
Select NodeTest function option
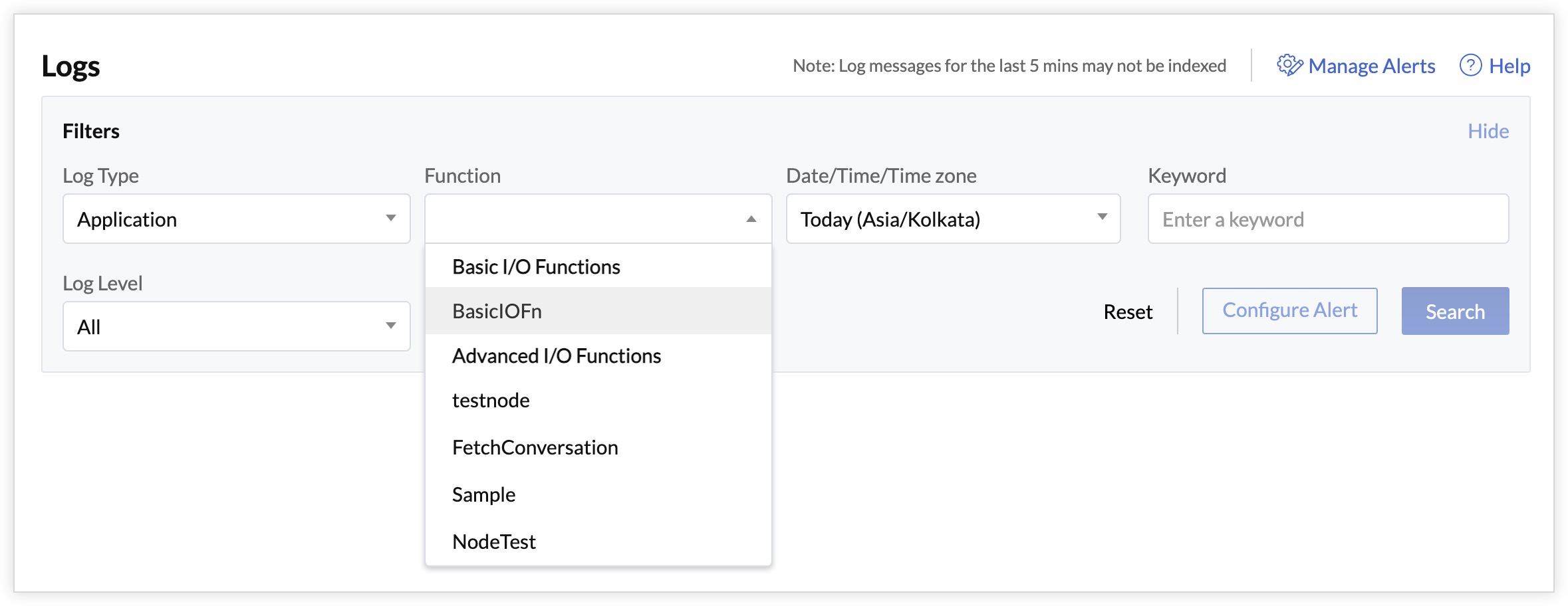[493, 542]
